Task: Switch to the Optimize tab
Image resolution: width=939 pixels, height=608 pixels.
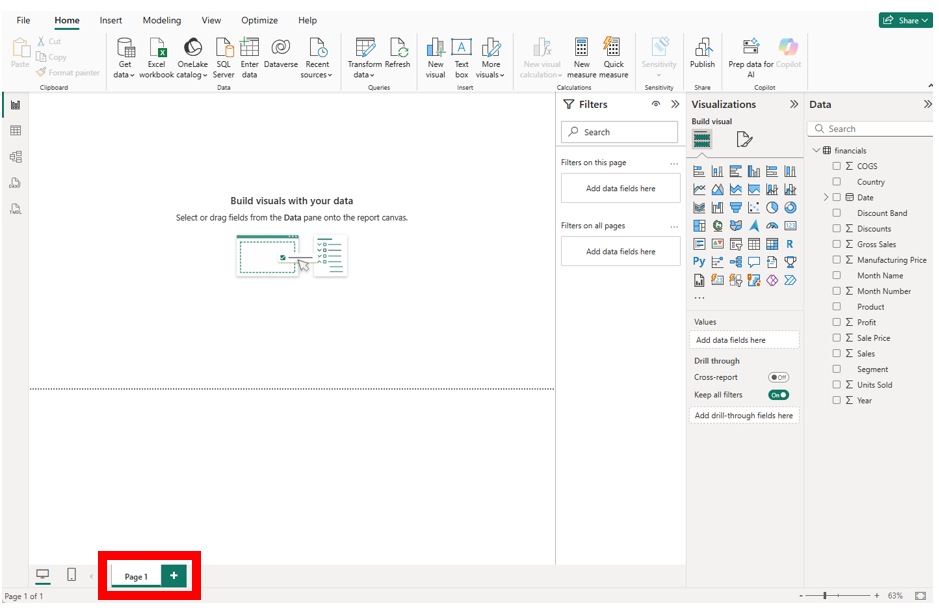Action: 259,20
